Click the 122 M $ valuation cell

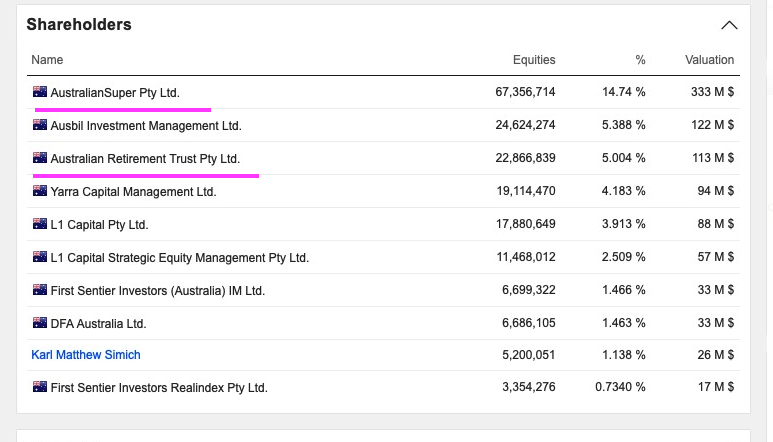(x=712, y=125)
